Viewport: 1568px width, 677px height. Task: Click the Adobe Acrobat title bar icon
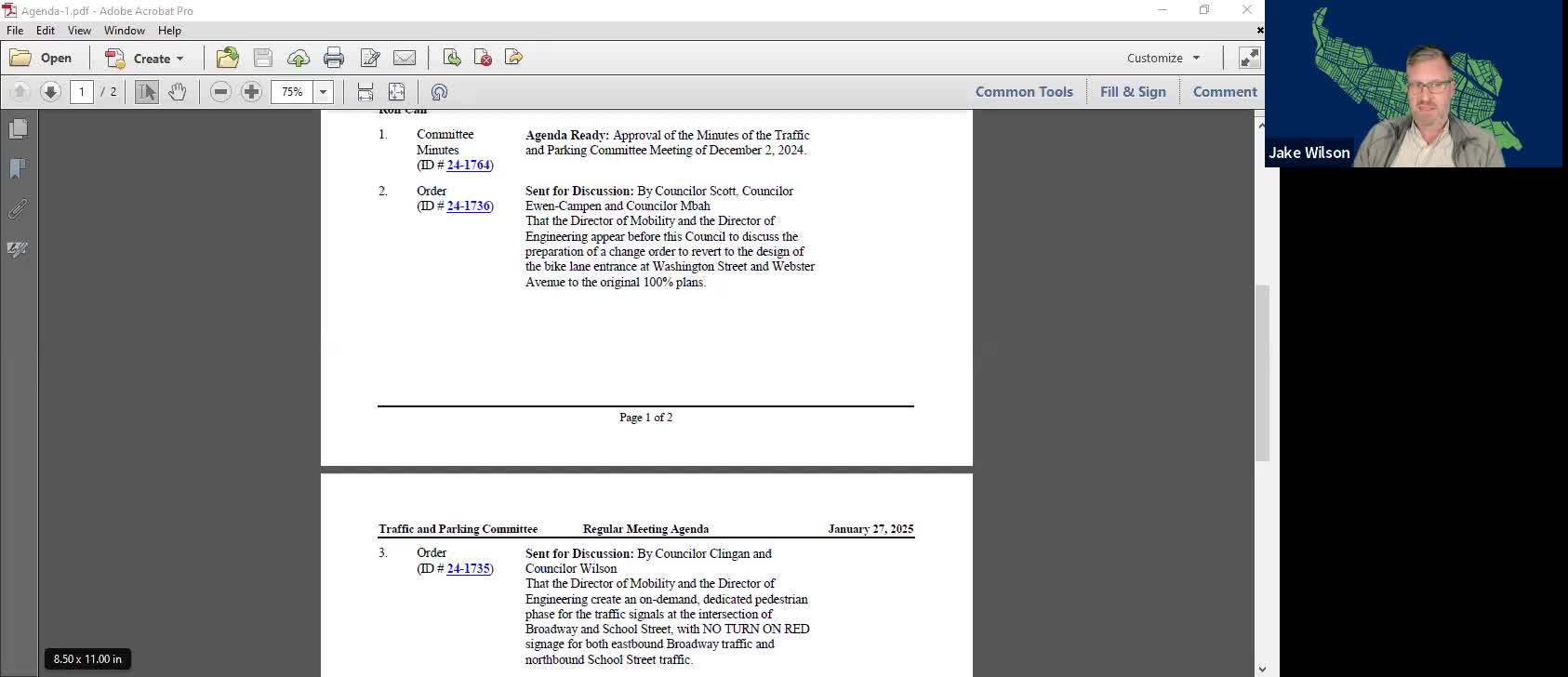click(10, 10)
